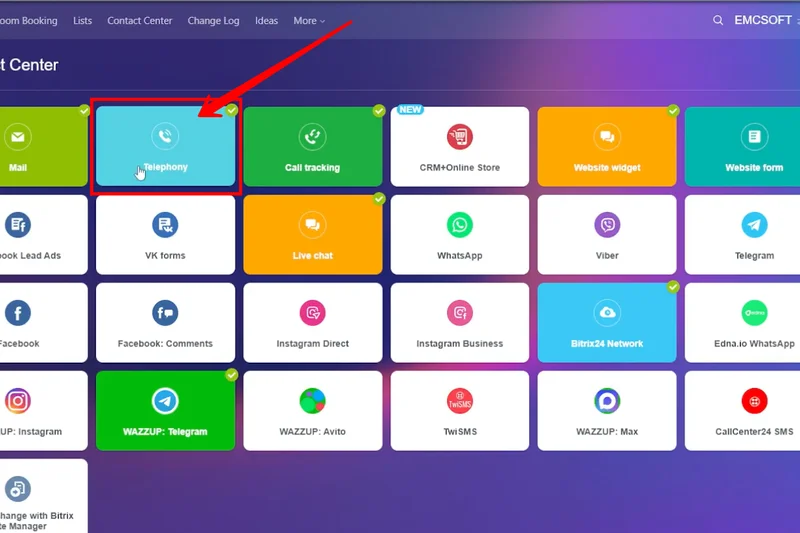Open the WhatsApp channel icon
Viewport: 800px width, 533px height.
(460, 224)
